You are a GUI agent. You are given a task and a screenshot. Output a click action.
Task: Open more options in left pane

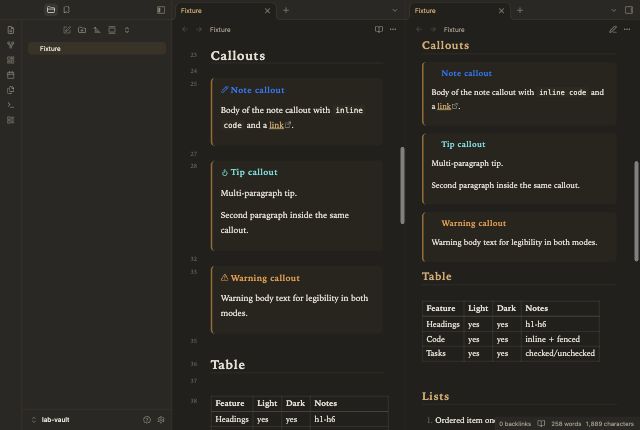coord(393,29)
